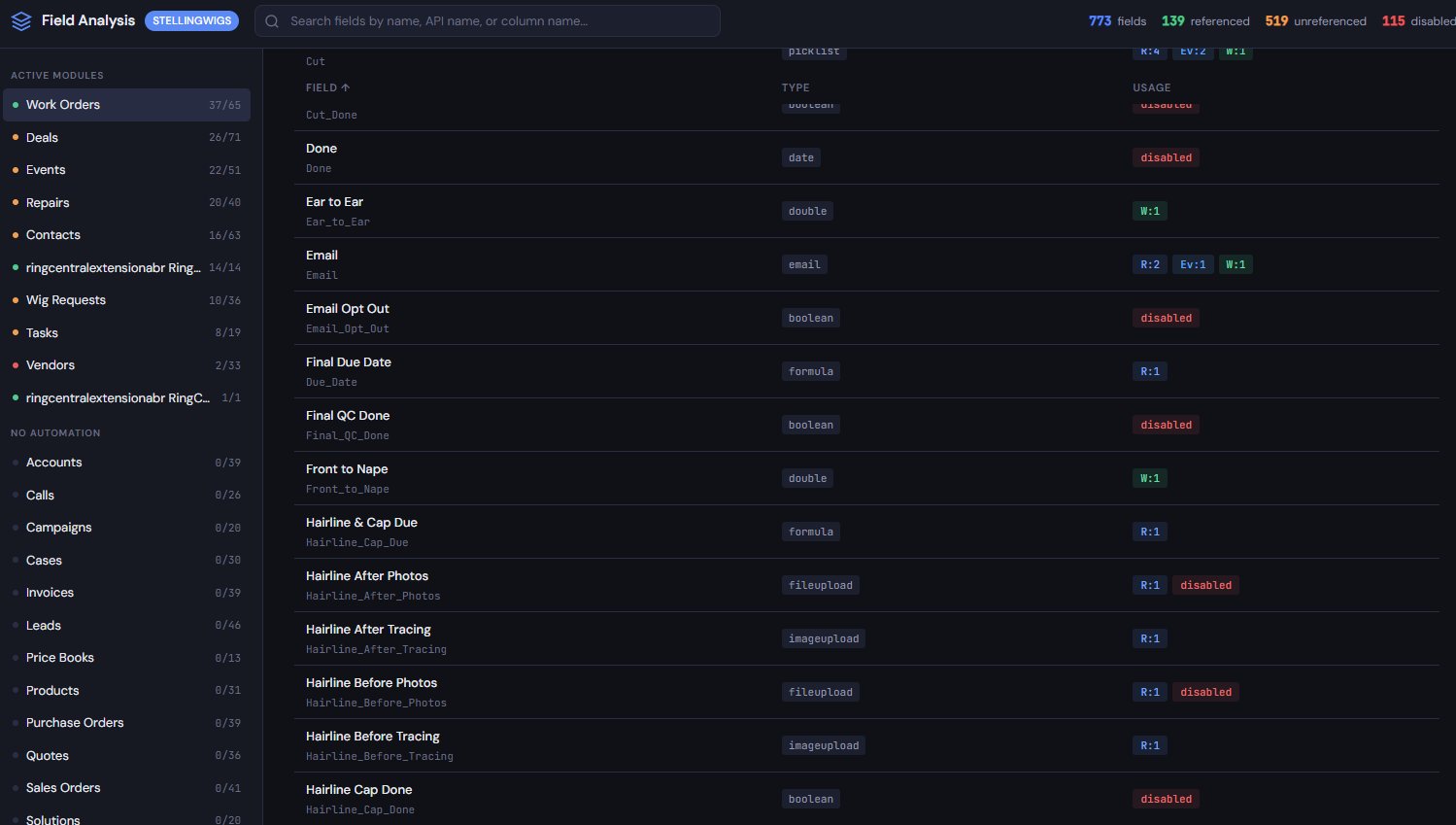
Task: Toggle the orange status dot beside Wig Requests
Action: point(15,299)
